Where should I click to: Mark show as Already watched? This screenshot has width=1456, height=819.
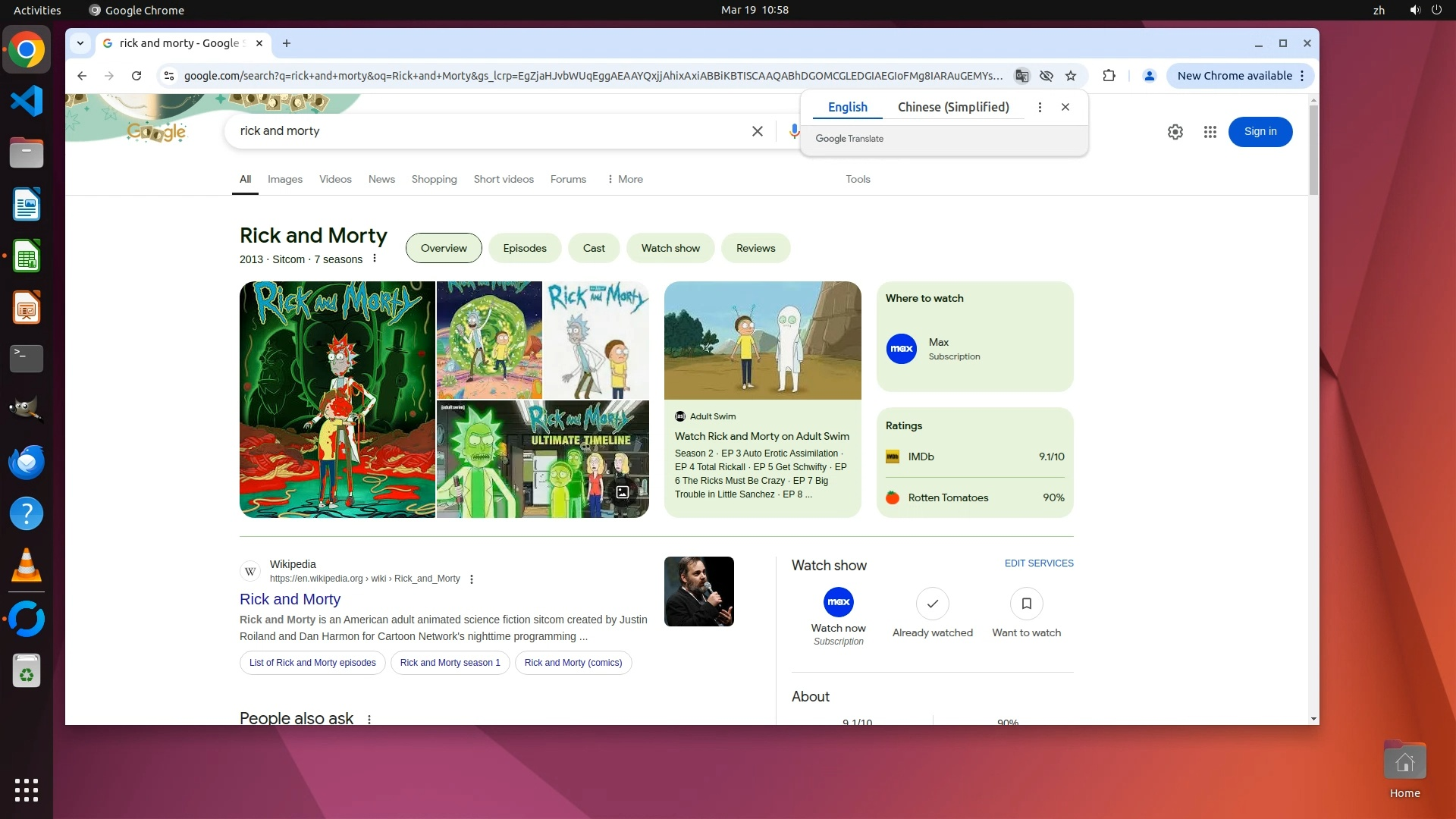[x=932, y=604]
